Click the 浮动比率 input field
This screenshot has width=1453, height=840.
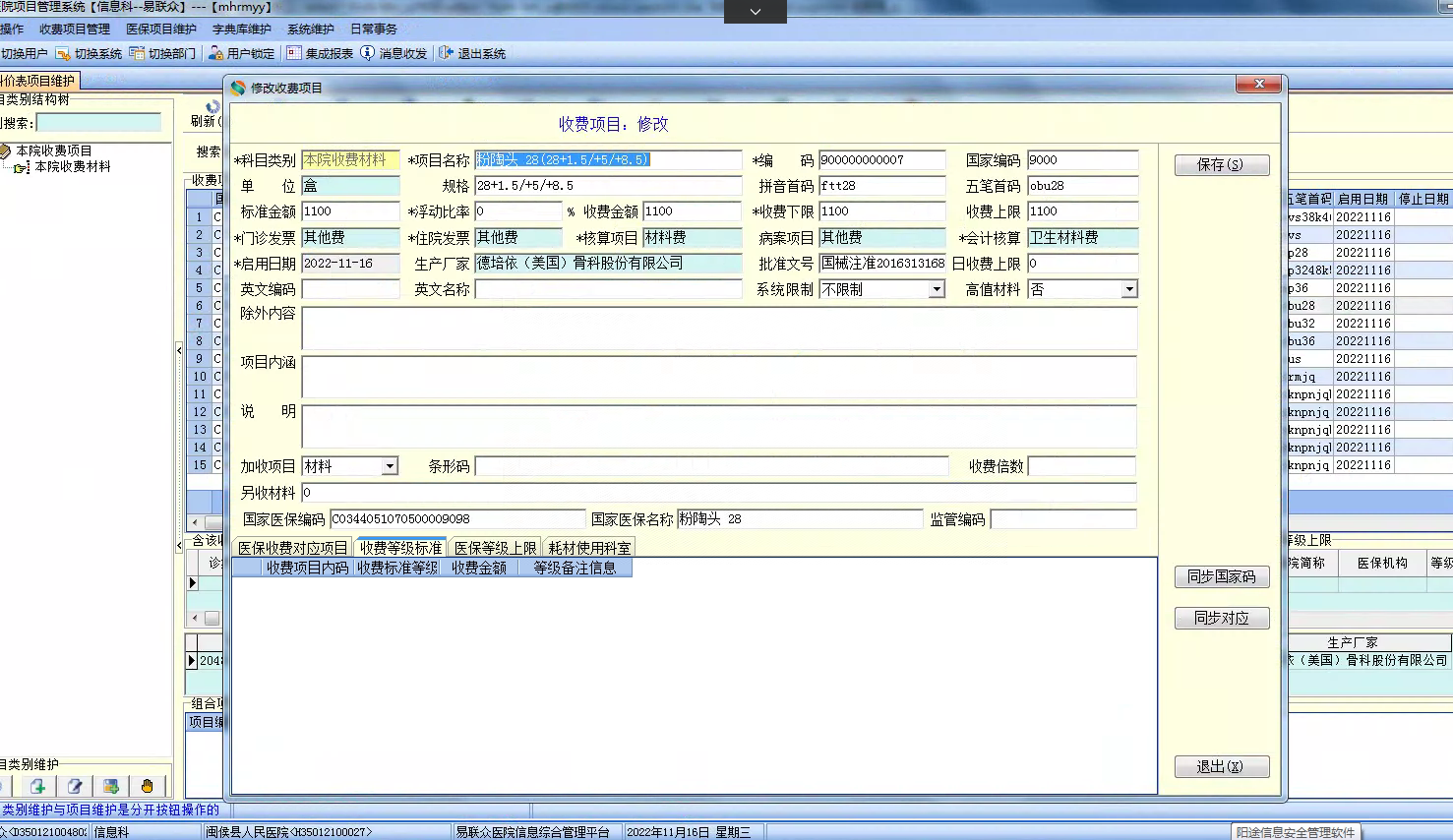coord(517,211)
